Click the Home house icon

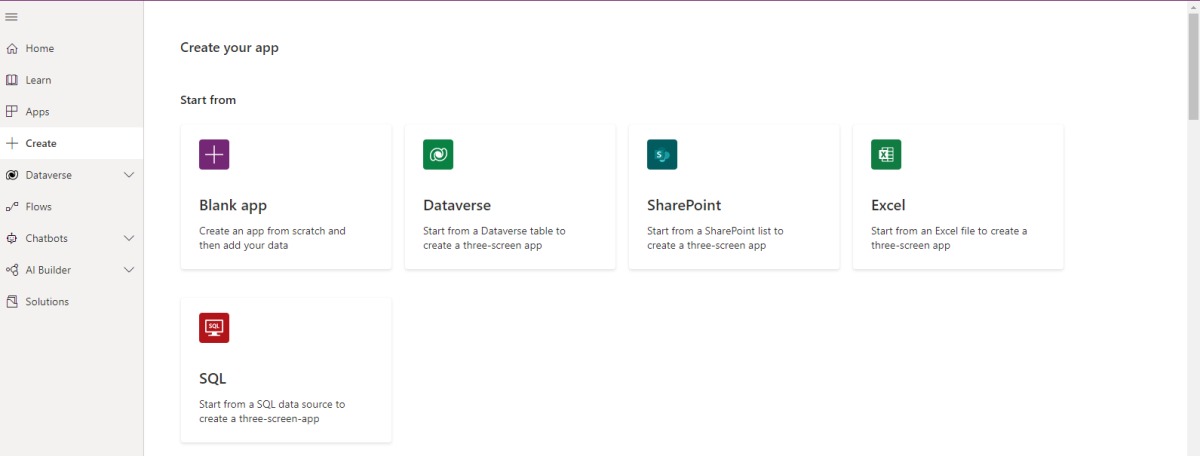point(12,48)
